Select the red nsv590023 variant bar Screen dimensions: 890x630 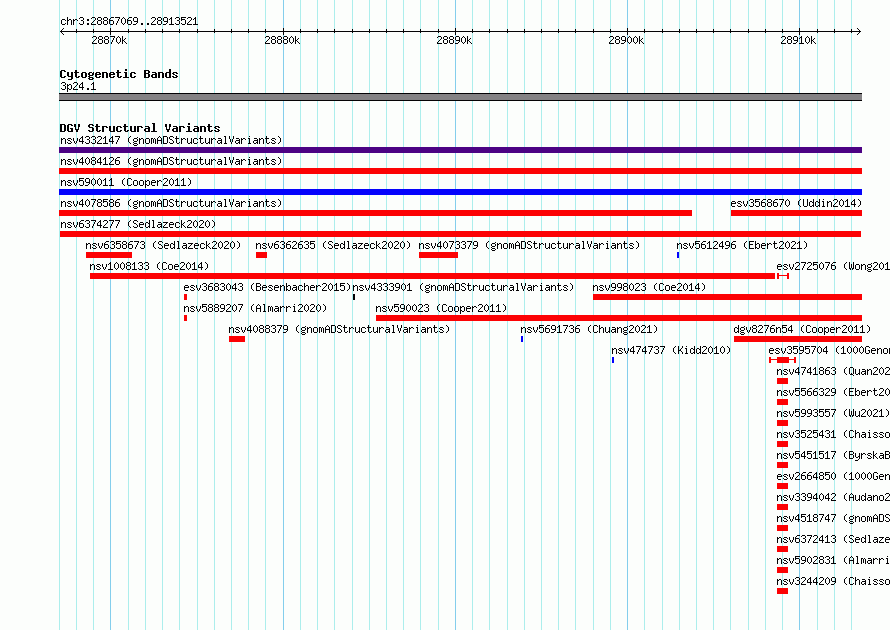619,318
